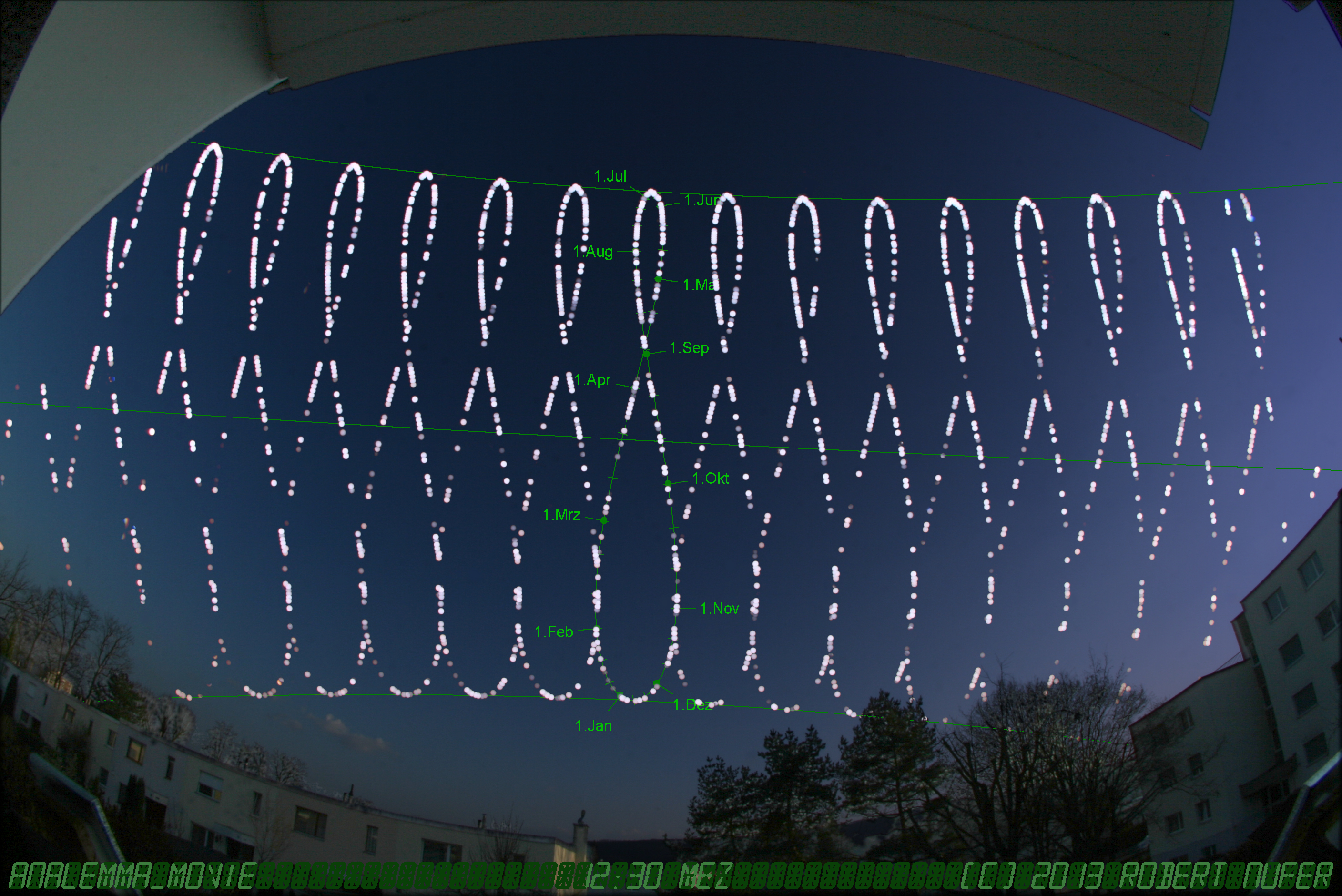Image resolution: width=1342 pixels, height=896 pixels.
Task: Click green marker dot beside 1.Okt
Action: click(668, 484)
